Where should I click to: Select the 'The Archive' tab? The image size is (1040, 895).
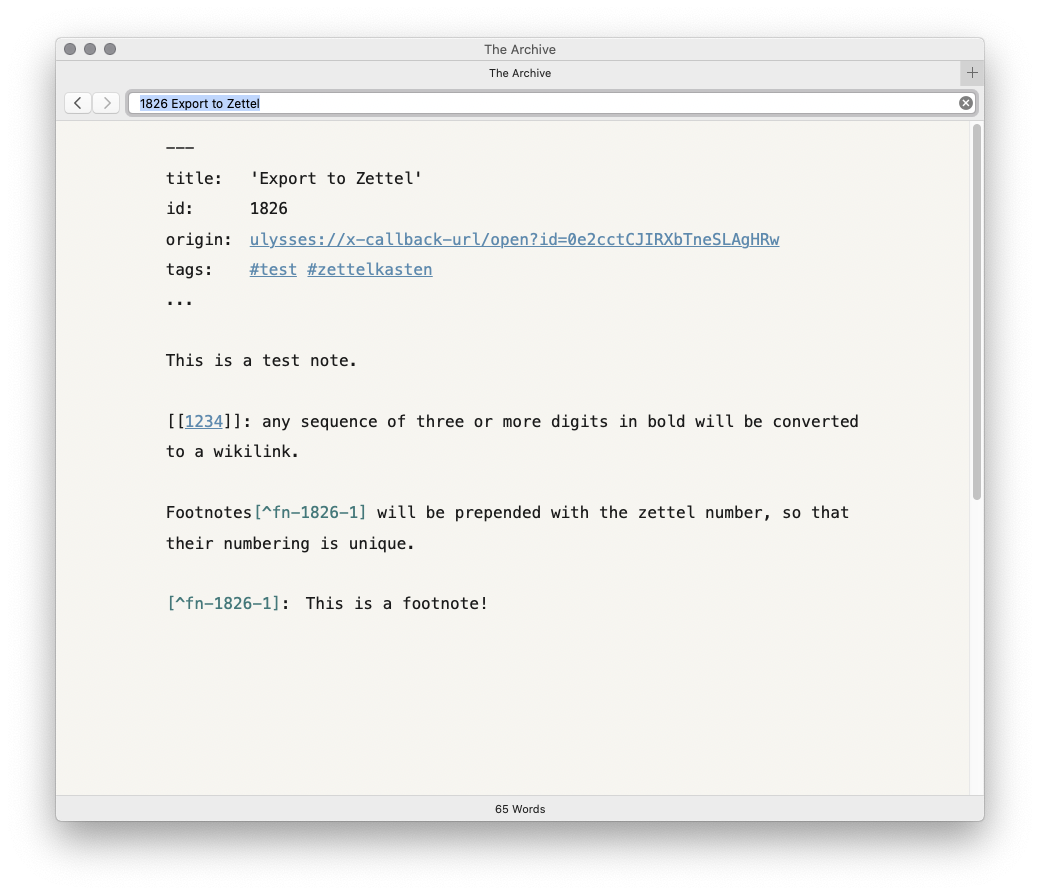(x=520, y=73)
